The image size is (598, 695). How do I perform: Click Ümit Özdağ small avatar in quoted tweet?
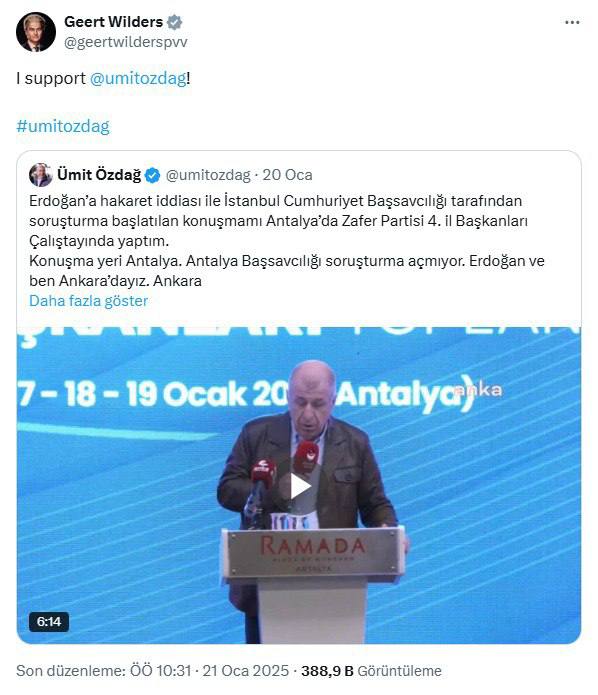[40, 175]
